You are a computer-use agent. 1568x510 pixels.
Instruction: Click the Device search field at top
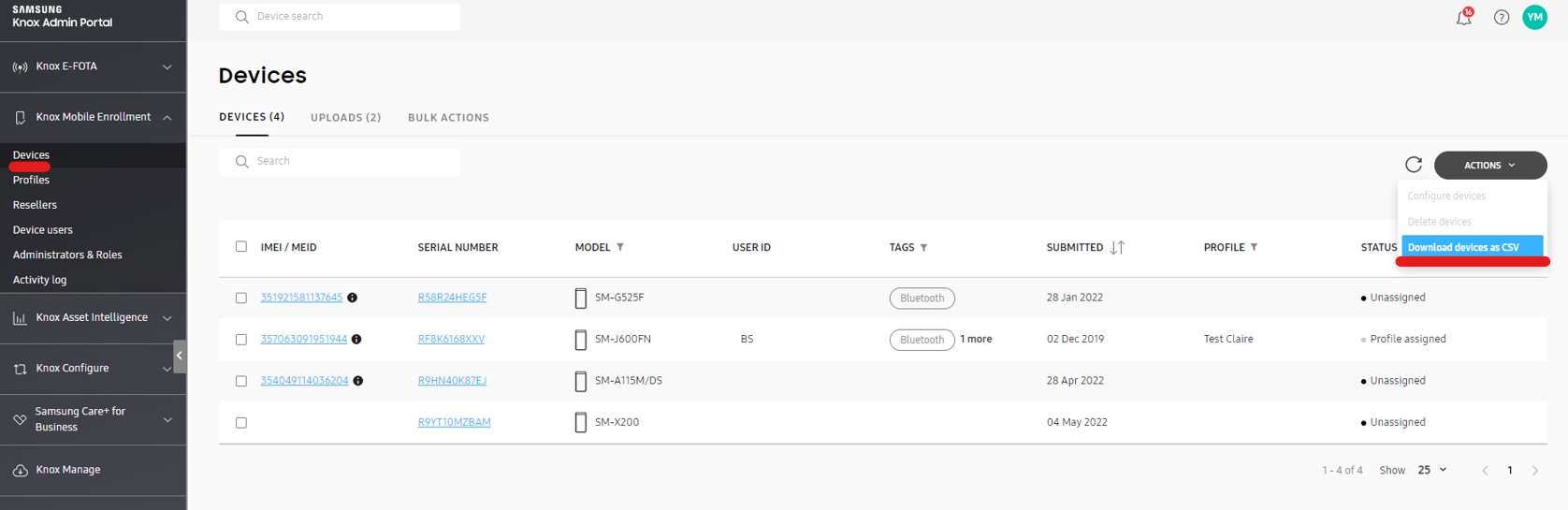pyautogui.click(x=340, y=17)
